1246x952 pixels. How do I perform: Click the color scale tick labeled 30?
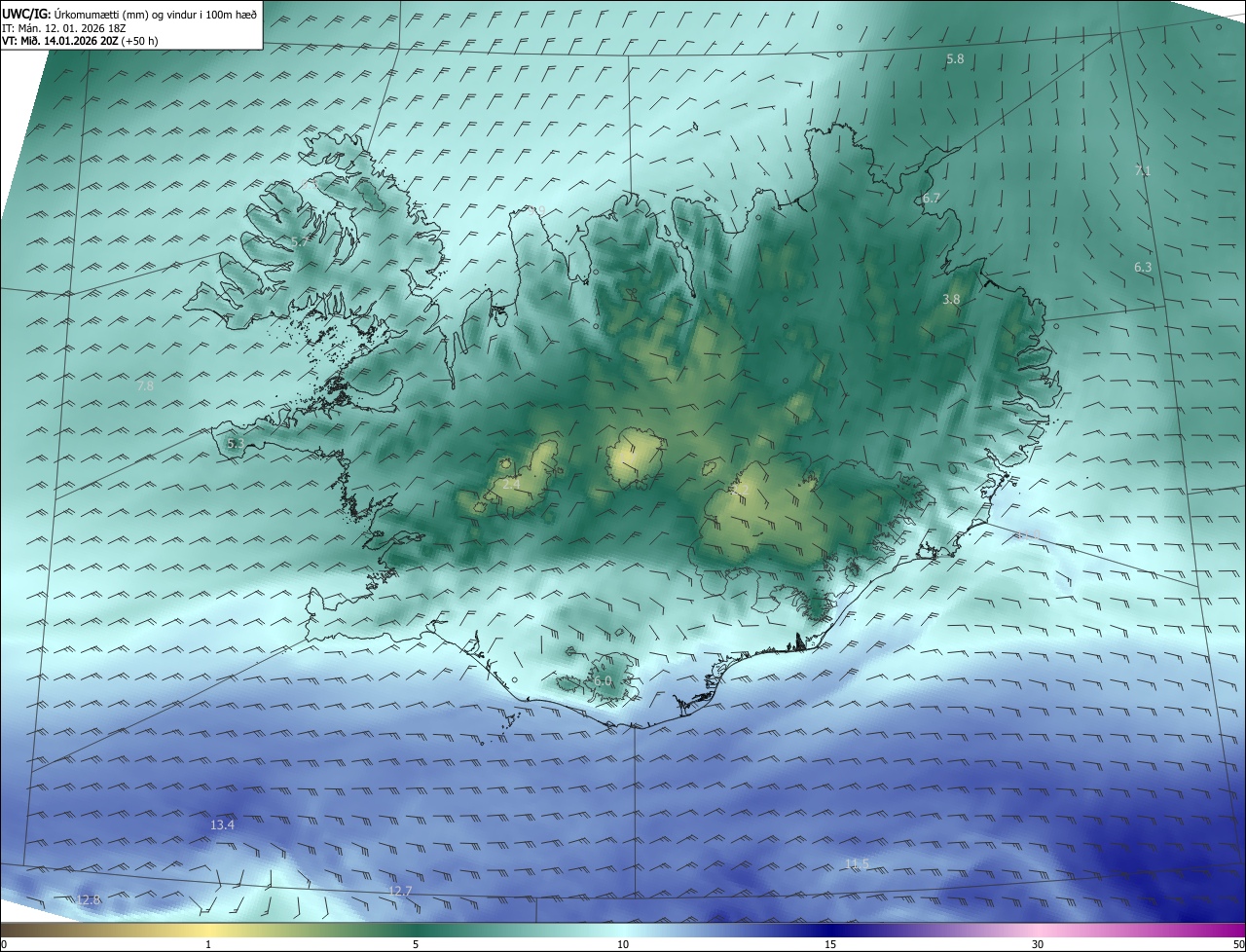click(1038, 944)
